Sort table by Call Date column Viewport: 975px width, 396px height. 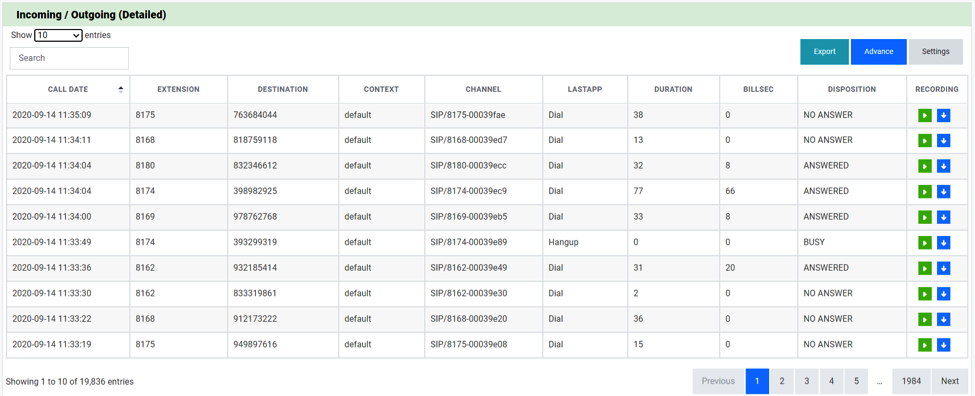point(68,90)
